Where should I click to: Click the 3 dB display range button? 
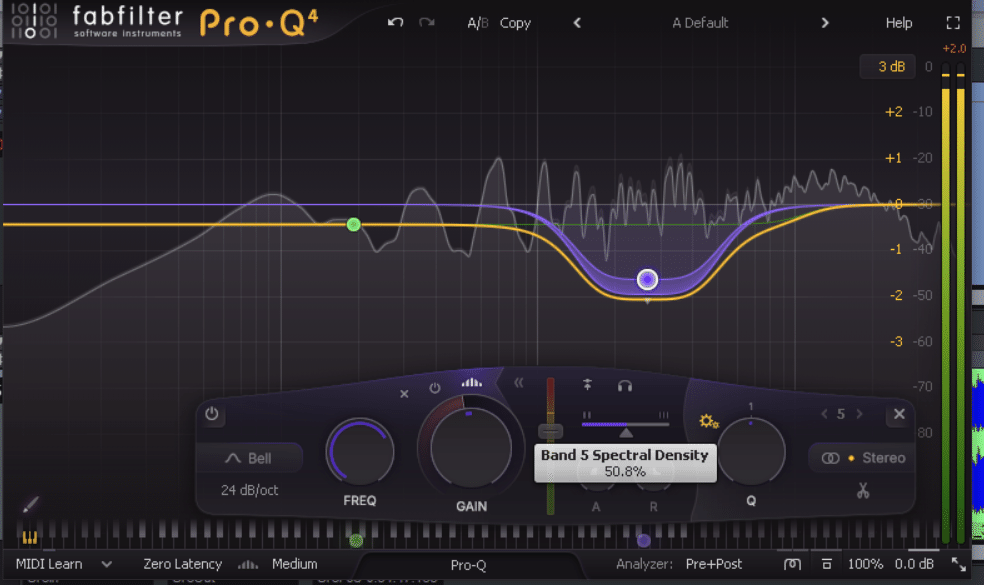tap(887, 66)
